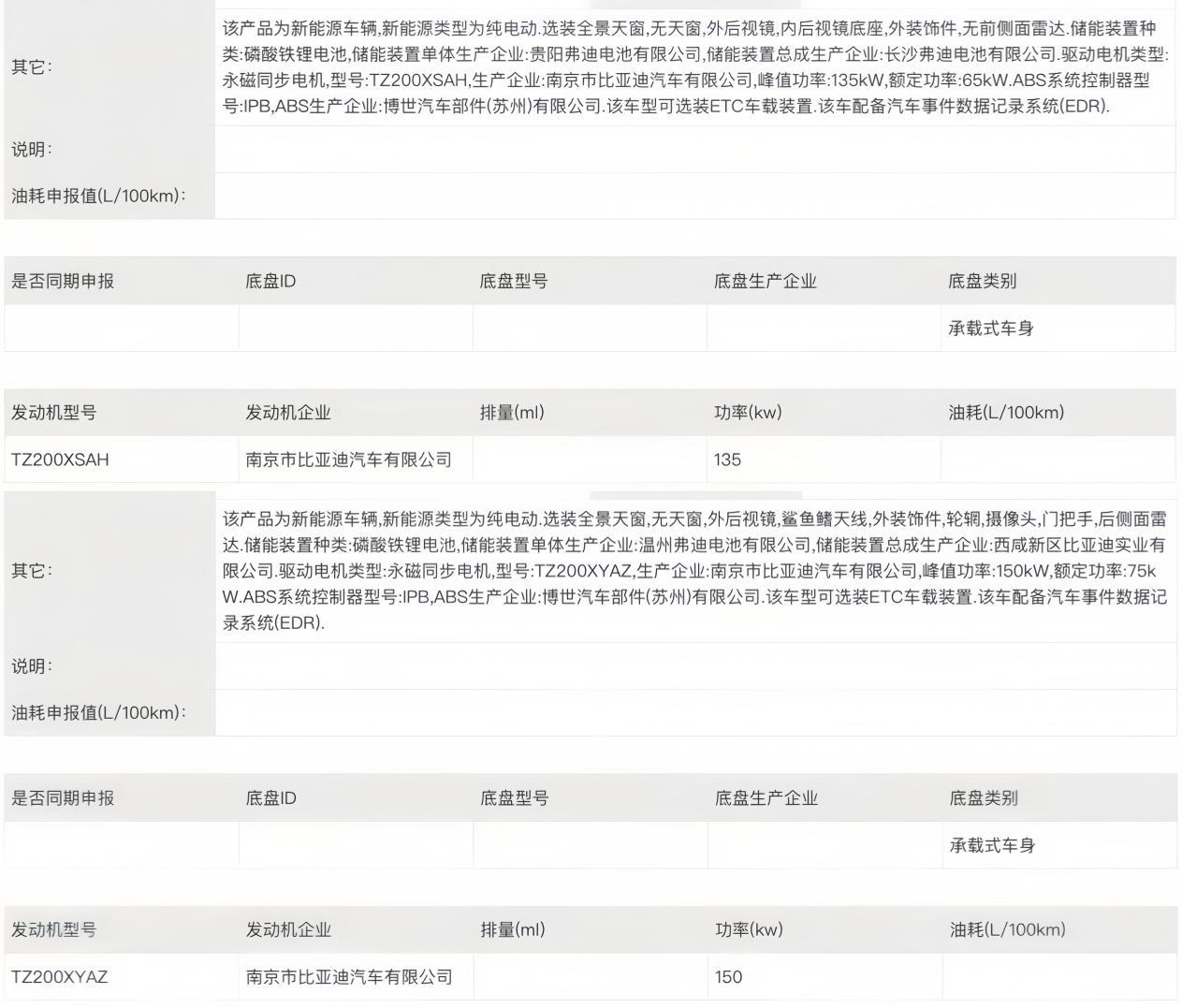1182x1008 pixels.
Task: Click the empty 排量 cell in TZ200XYAZ row
Action: pyautogui.click(x=590, y=977)
